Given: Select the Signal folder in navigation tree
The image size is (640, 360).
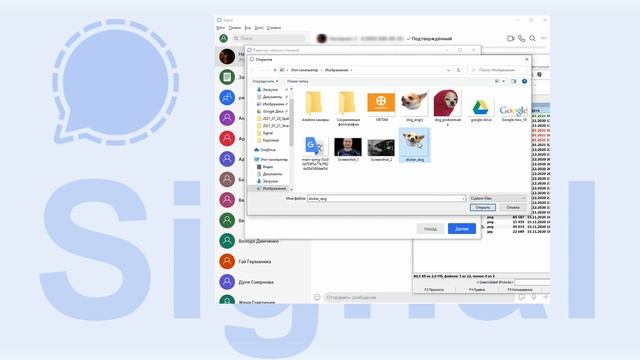Looking at the screenshot, I should [x=265, y=133].
